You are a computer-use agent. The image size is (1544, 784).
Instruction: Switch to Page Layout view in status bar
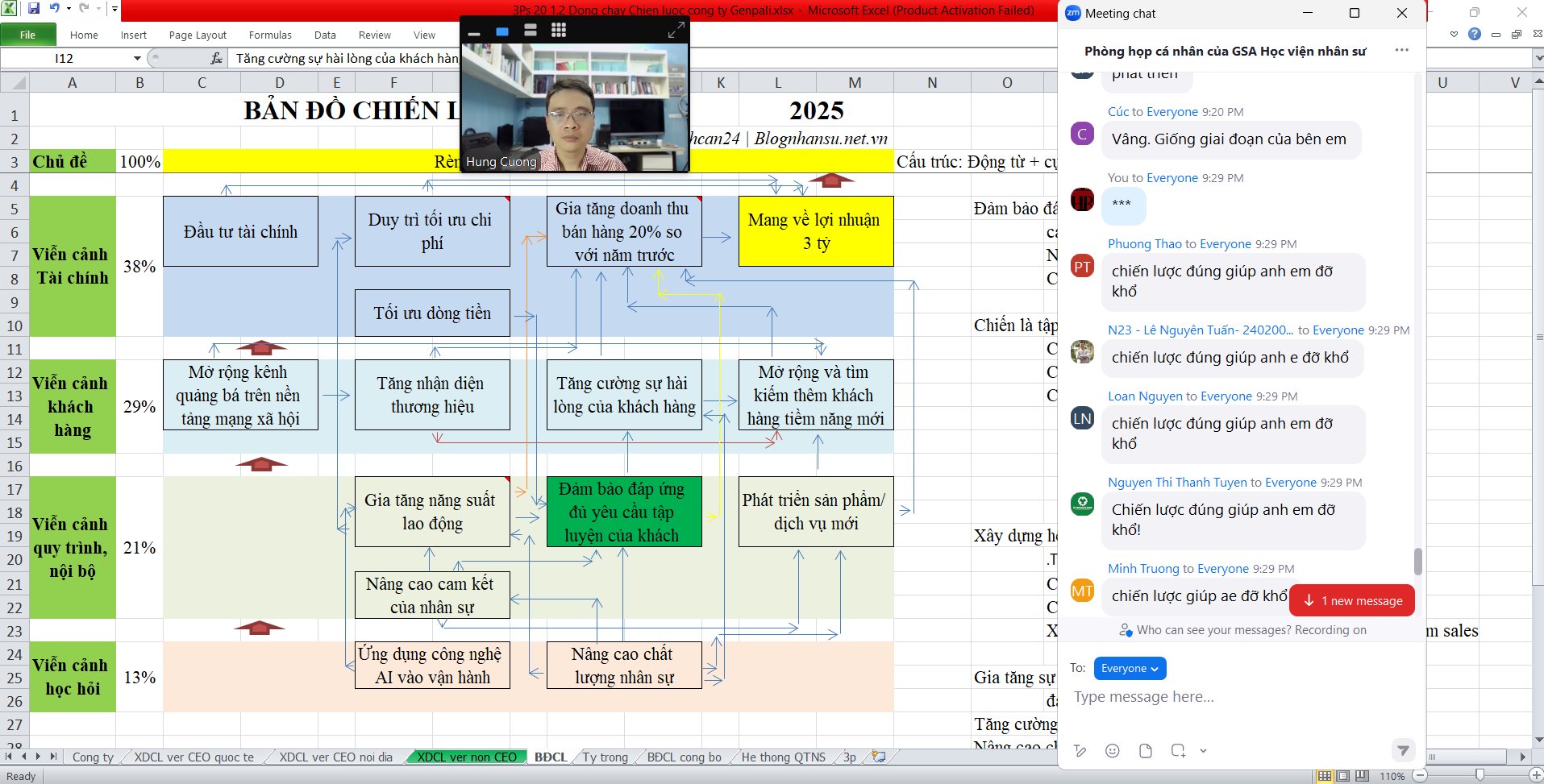(x=1343, y=776)
